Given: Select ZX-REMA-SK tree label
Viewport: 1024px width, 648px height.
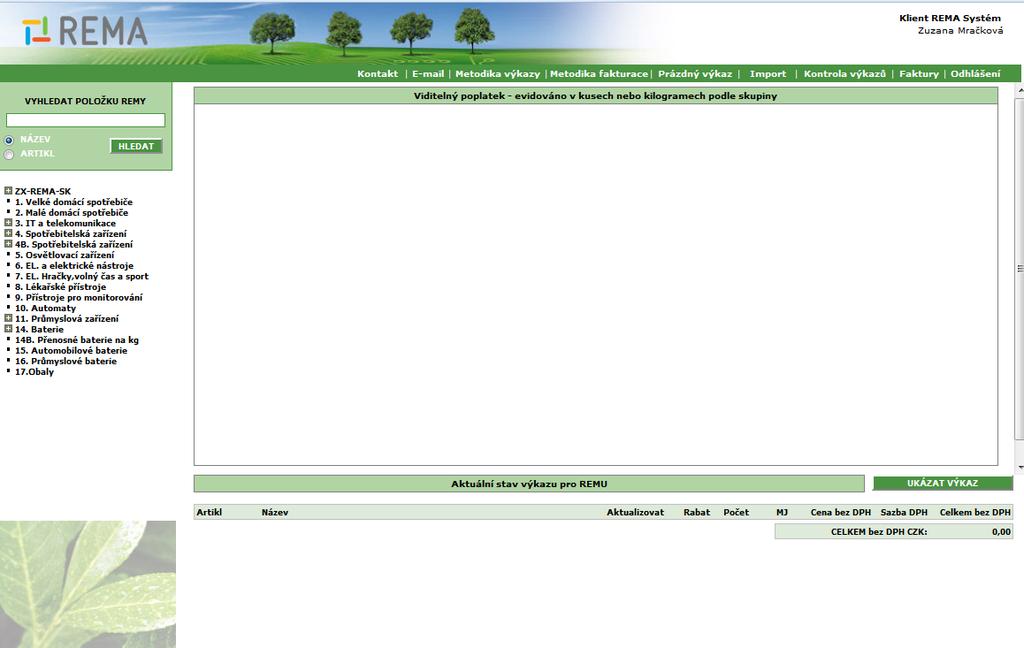Looking at the screenshot, I should click(43, 191).
